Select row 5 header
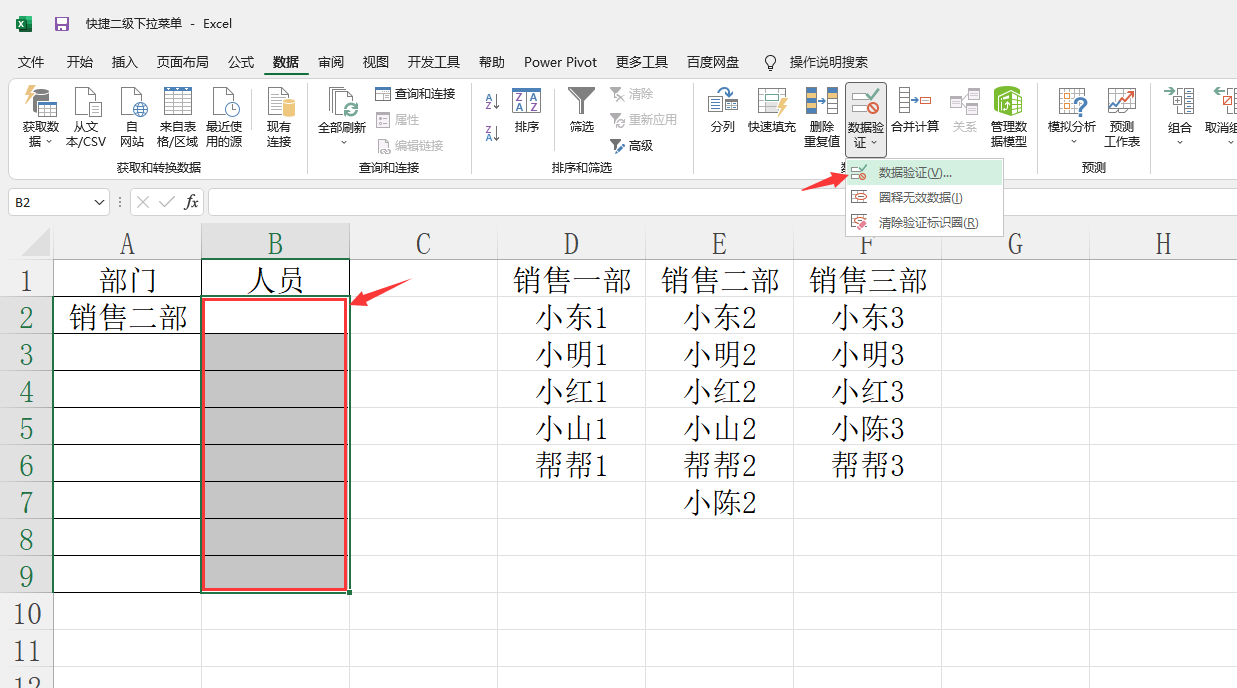 tap(26, 428)
